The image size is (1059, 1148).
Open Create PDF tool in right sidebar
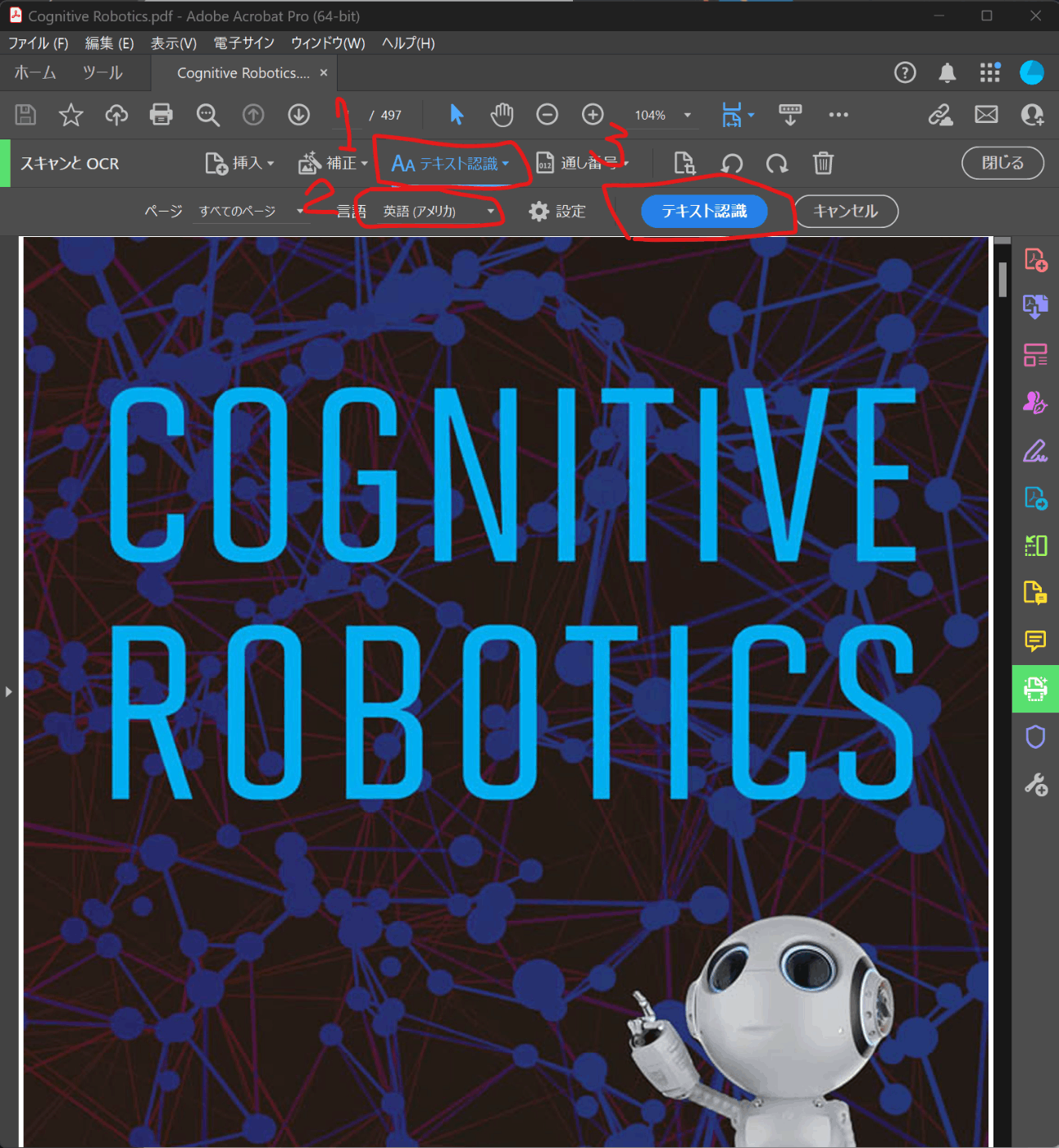coord(1035,260)
